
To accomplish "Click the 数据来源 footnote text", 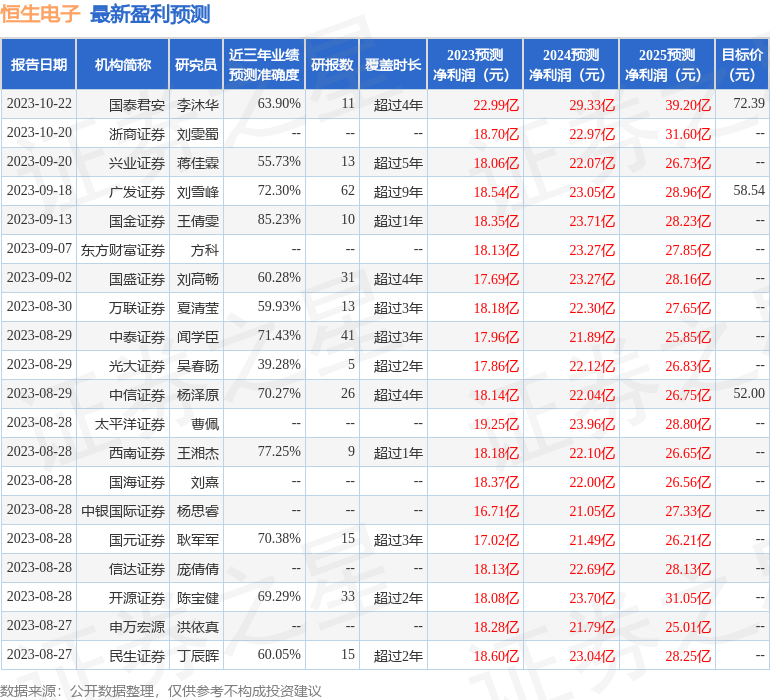I will tap(161, 691).
